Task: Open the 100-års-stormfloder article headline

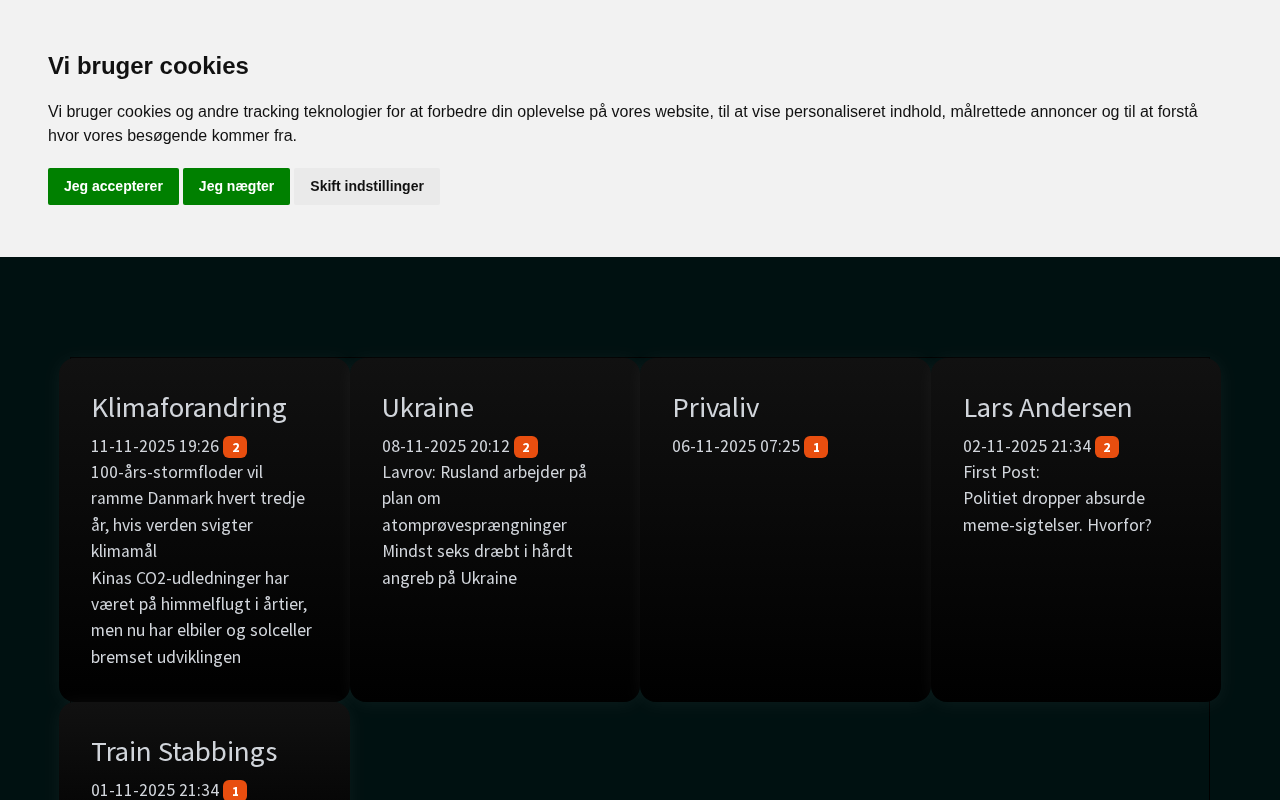Action: coord(198,511)
